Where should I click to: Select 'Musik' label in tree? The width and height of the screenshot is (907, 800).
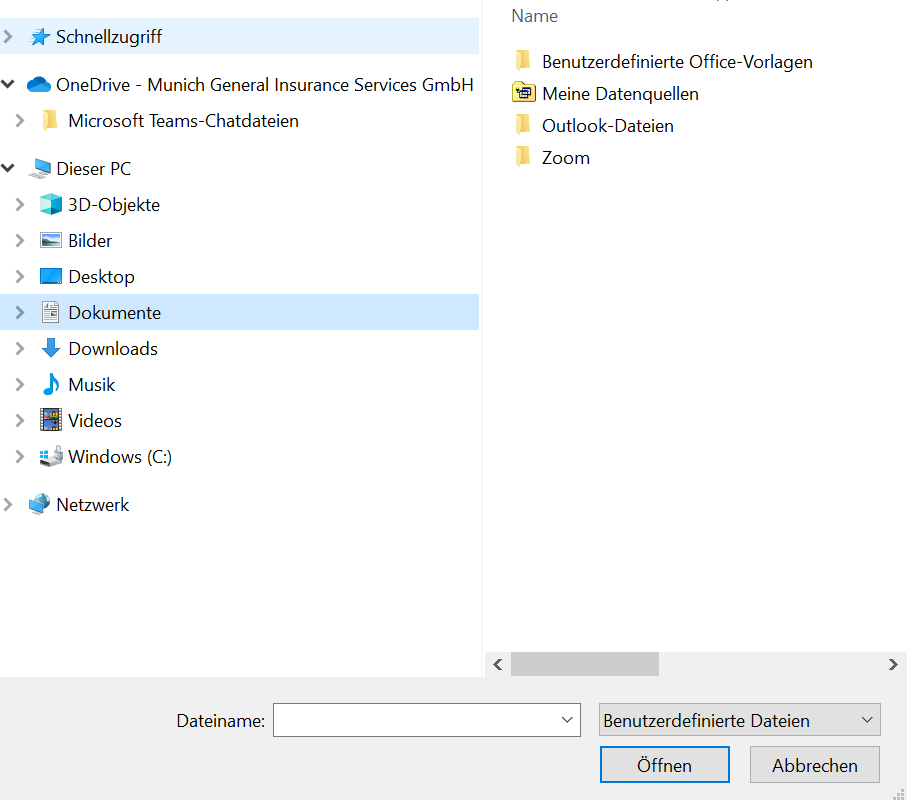[91, 385]
